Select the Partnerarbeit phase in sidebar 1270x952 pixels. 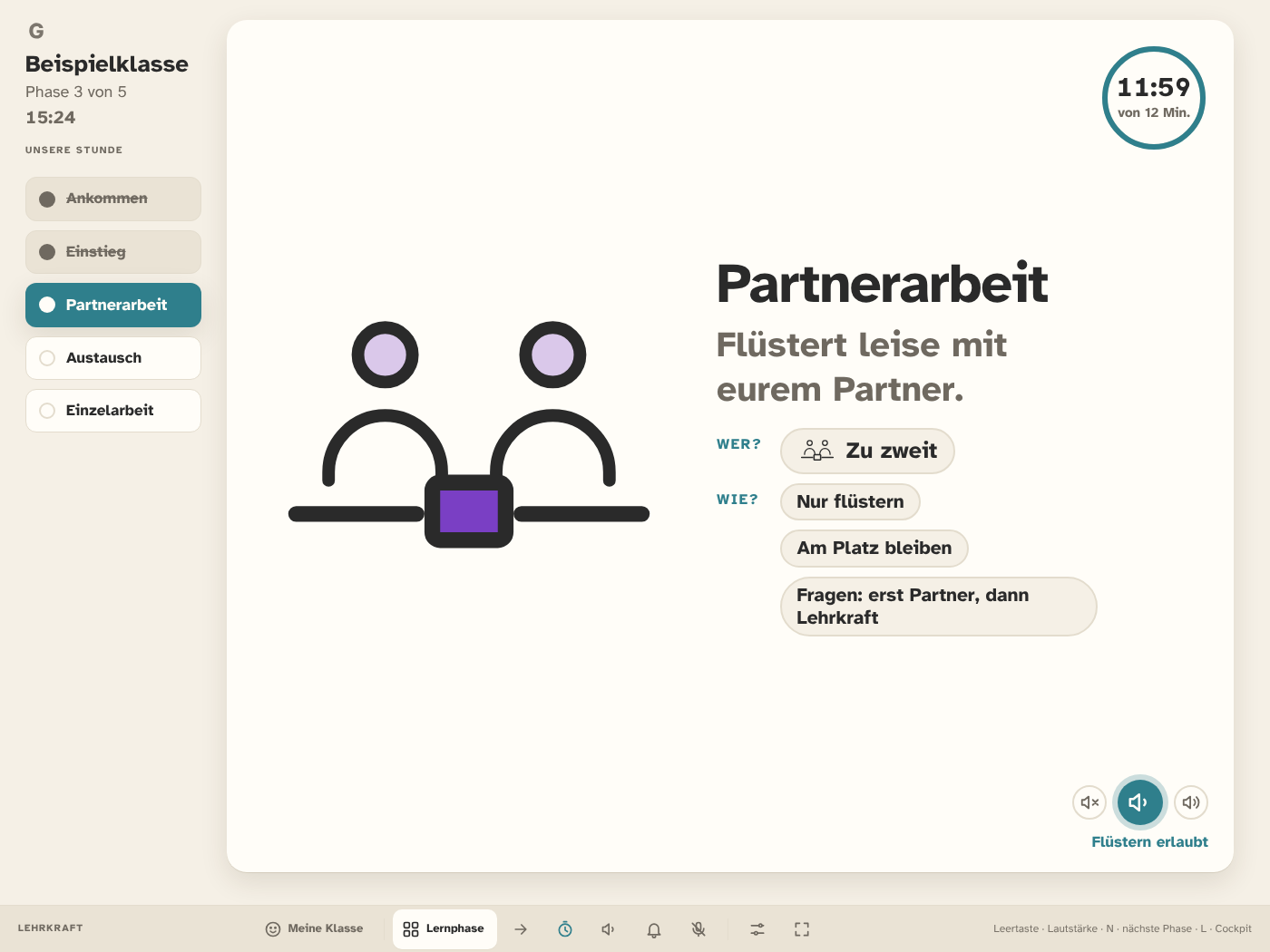point(113,306)
